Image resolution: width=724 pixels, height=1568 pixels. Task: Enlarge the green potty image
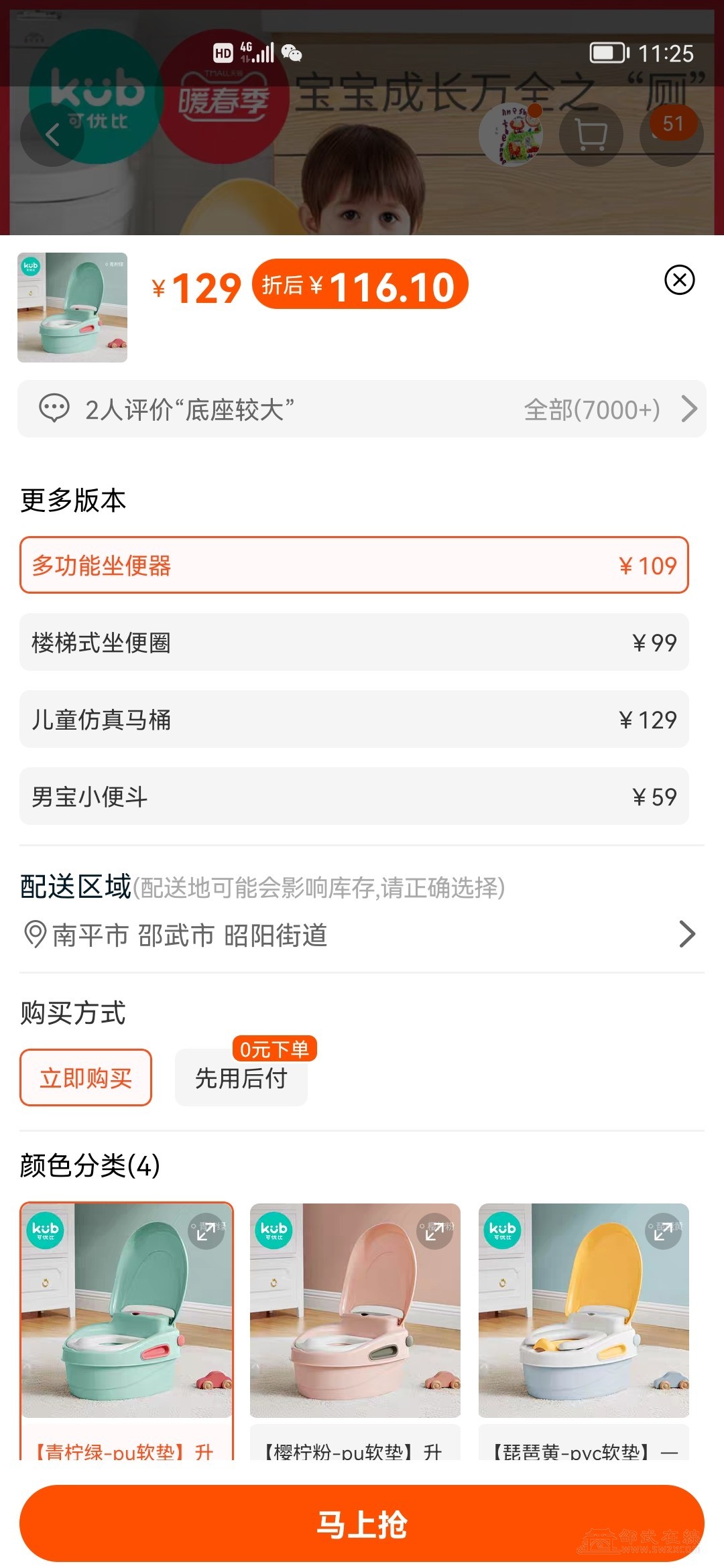point(206,1232)
